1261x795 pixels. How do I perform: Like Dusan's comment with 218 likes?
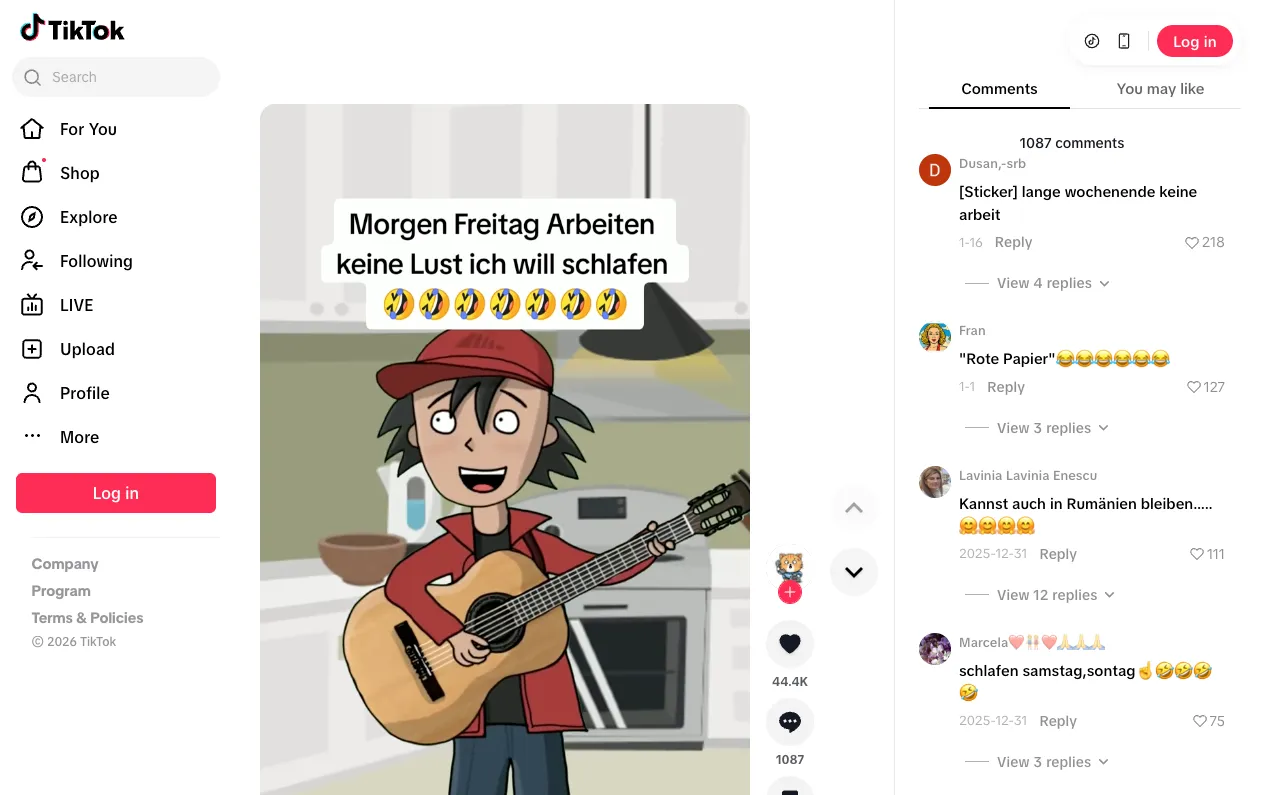click(x=1192, y=242)
